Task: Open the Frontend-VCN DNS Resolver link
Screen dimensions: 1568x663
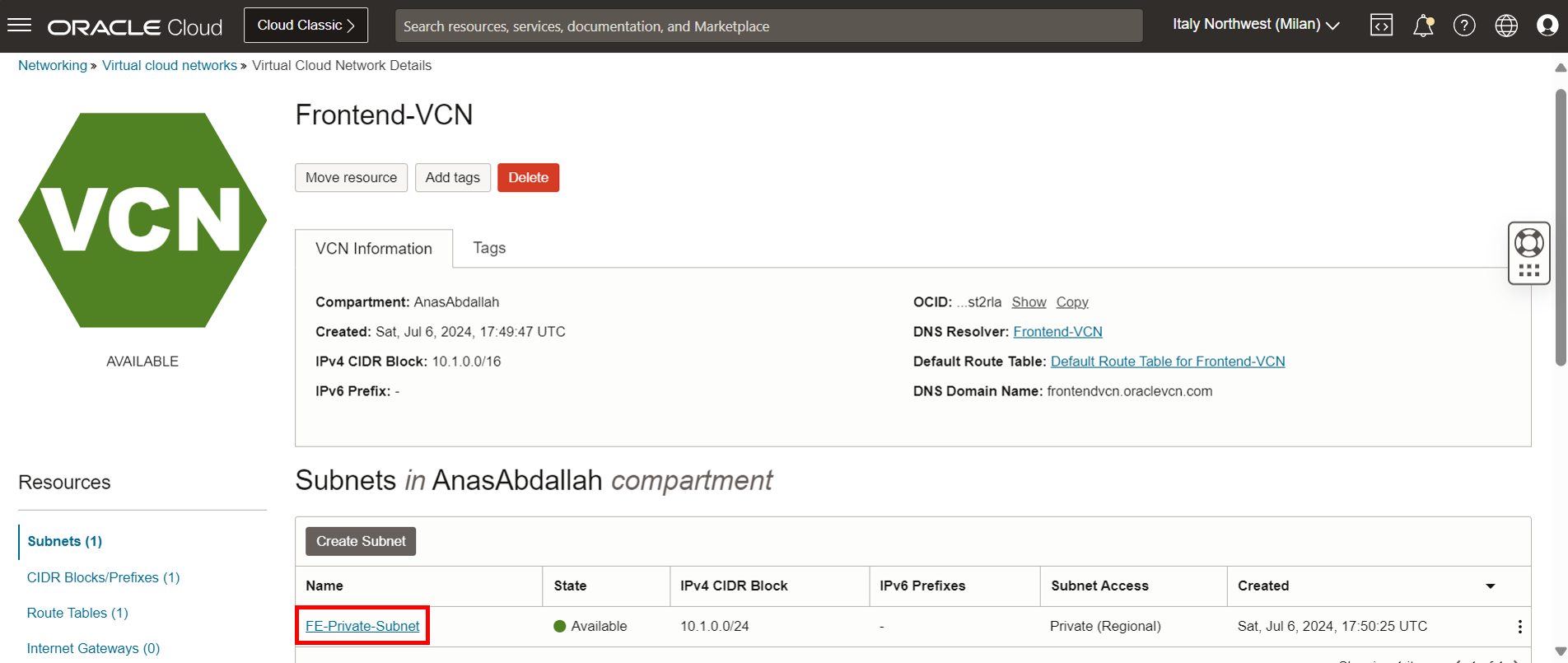Action: (1057, 332)
